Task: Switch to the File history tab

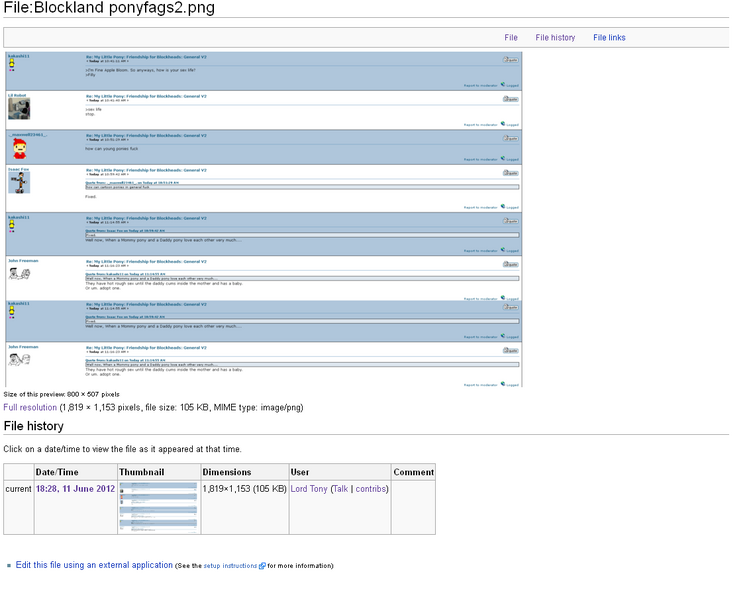Action: pyautogui.click(x=555, y=38)
